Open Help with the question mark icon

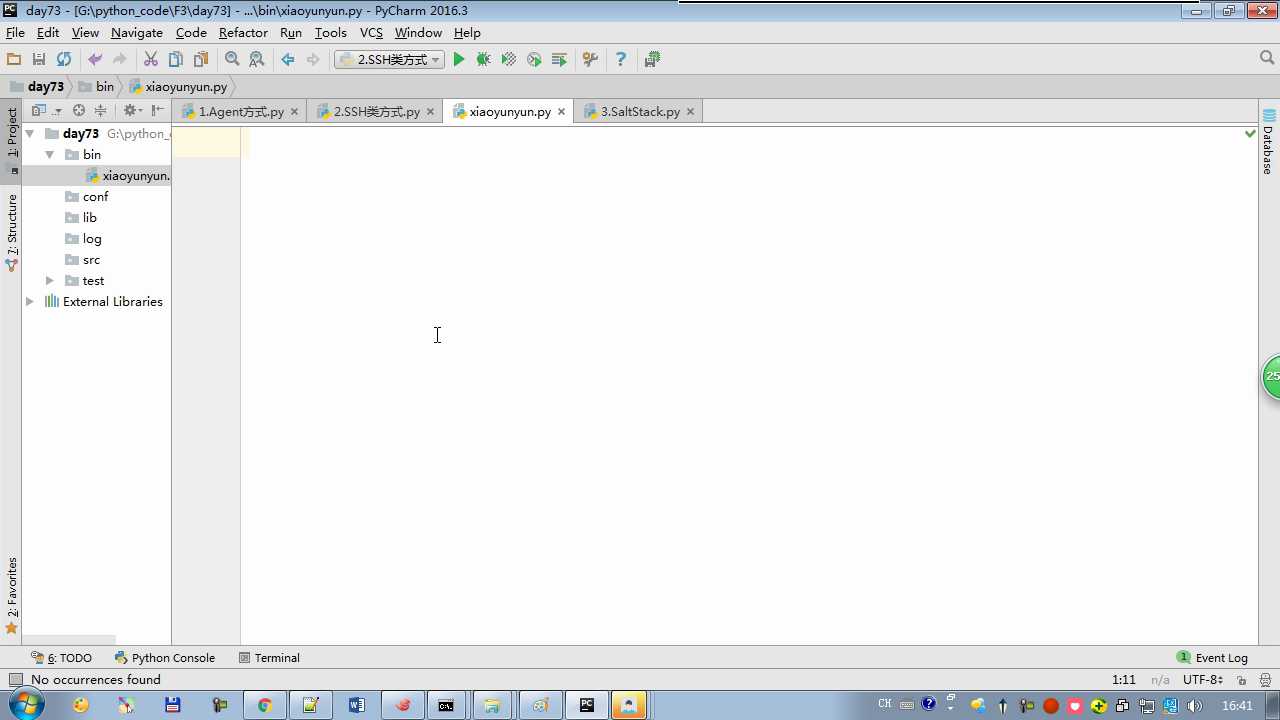tap(621, 60)
